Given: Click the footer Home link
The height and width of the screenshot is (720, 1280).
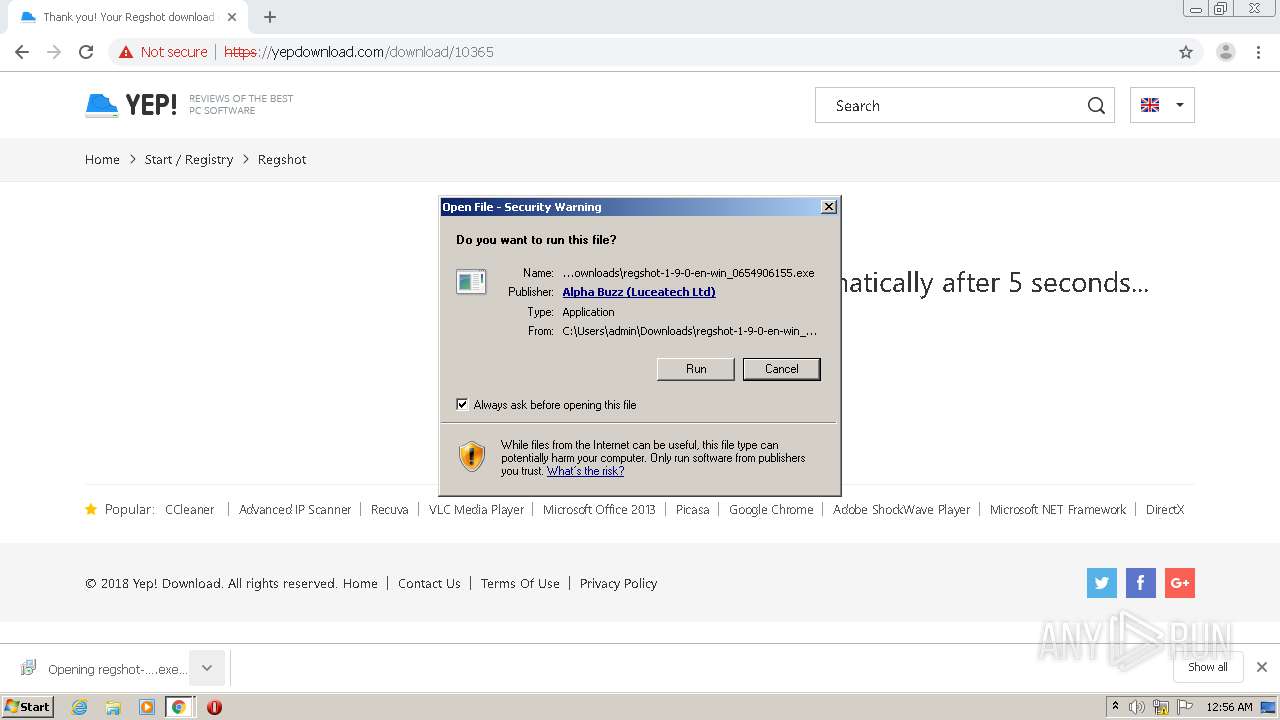Looking at the screenshot, I should click(x=360, y=583).
